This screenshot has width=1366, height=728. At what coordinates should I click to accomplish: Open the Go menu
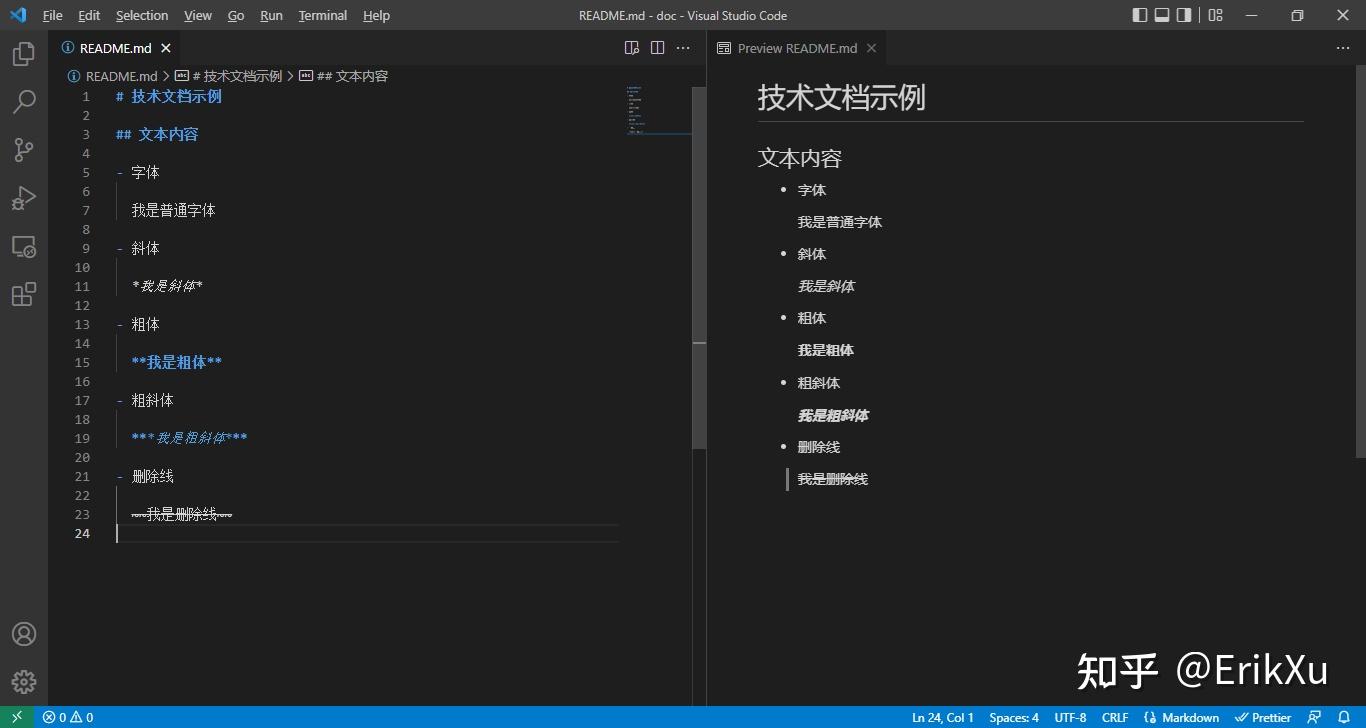[236, 15]
